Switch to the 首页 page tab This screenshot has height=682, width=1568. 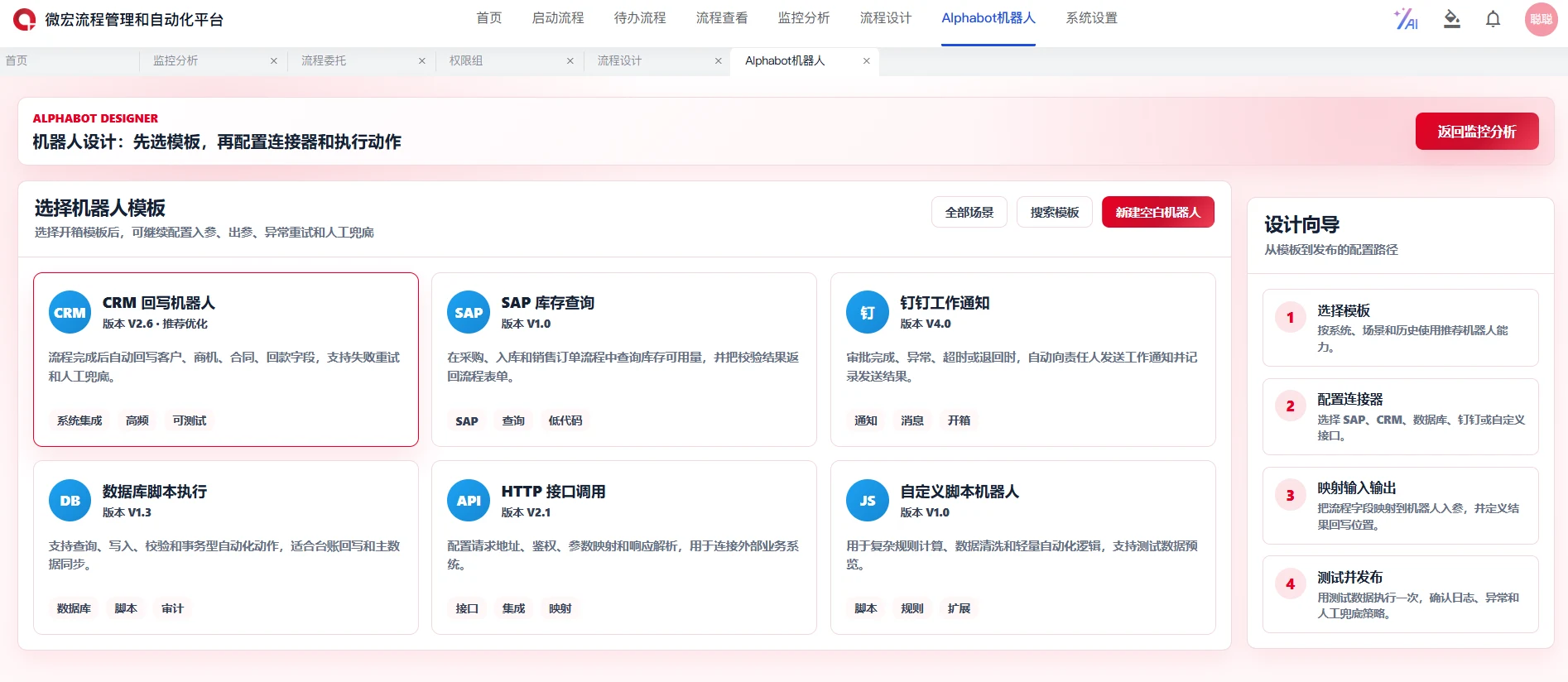[x=17, y=60]
